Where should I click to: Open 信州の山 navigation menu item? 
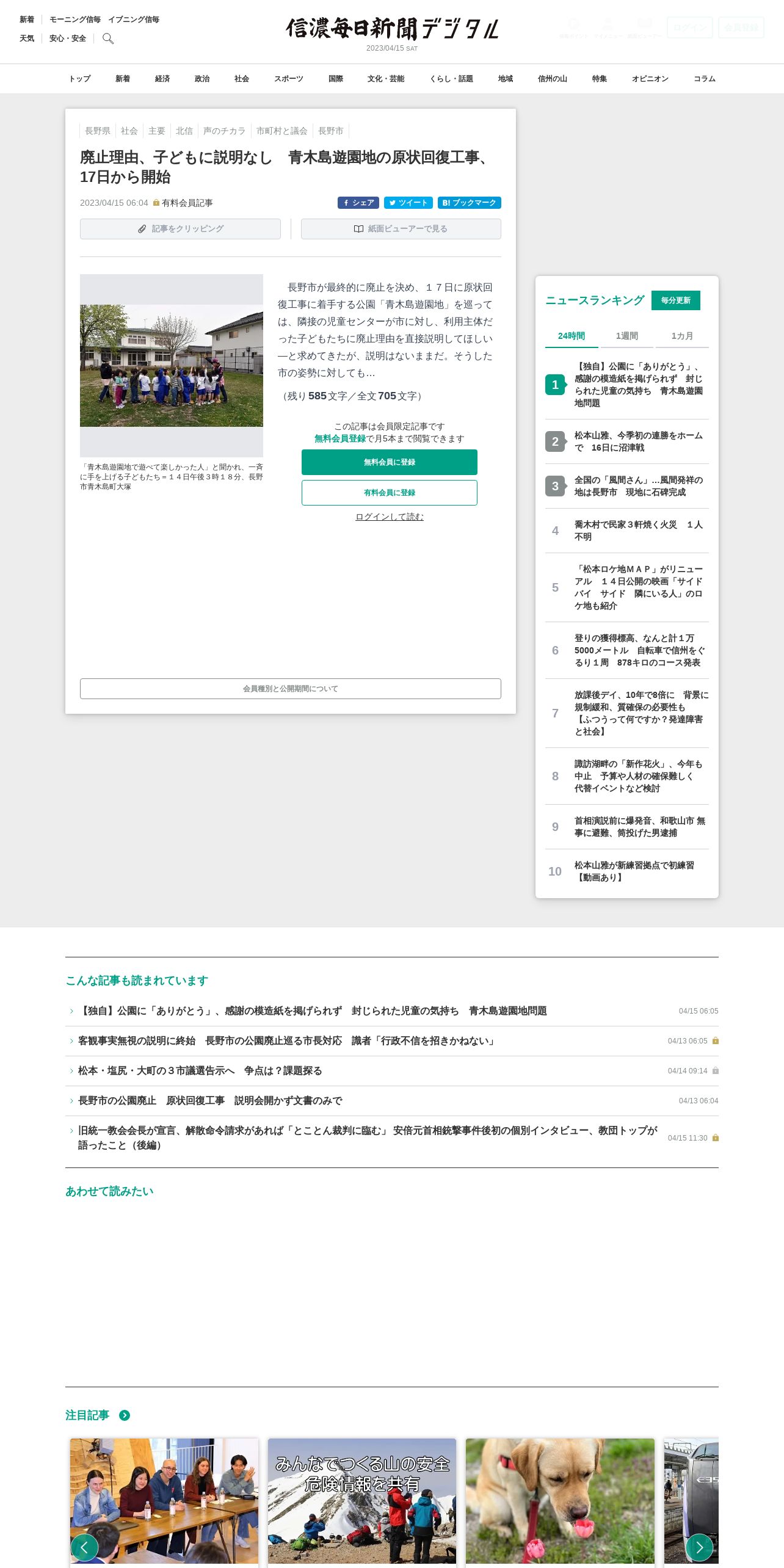coord(553,79)
